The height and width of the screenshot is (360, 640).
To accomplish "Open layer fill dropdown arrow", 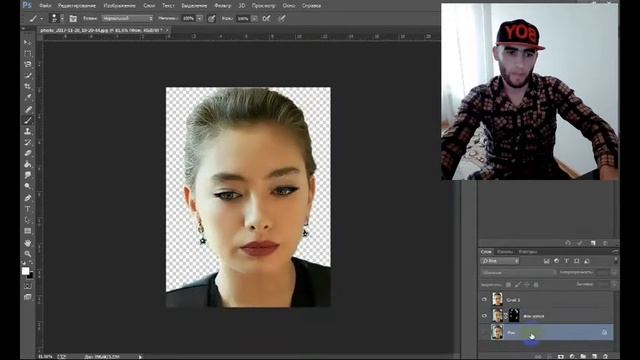I will click(614, 284).
